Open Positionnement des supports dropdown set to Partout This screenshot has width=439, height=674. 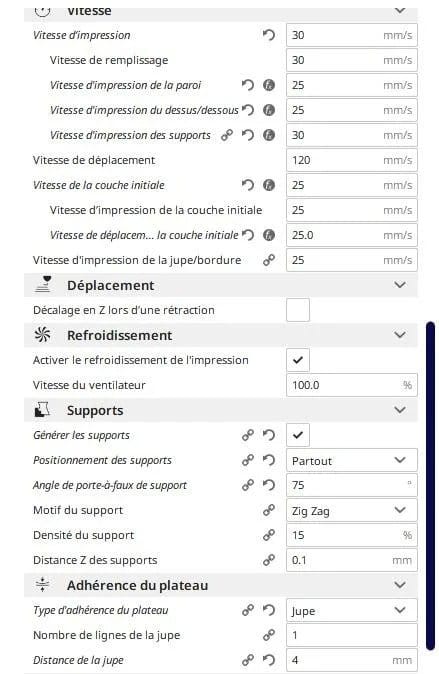tap(352, 460)
